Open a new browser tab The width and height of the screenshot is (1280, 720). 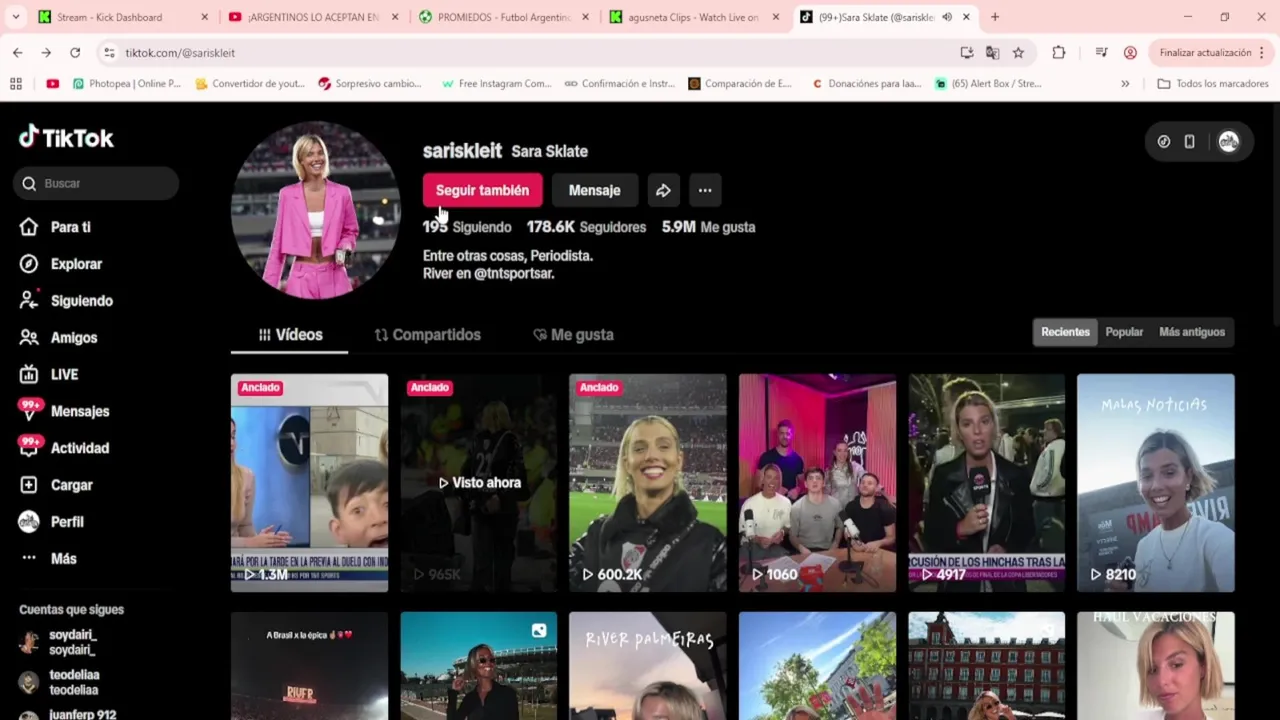point(995,17)
